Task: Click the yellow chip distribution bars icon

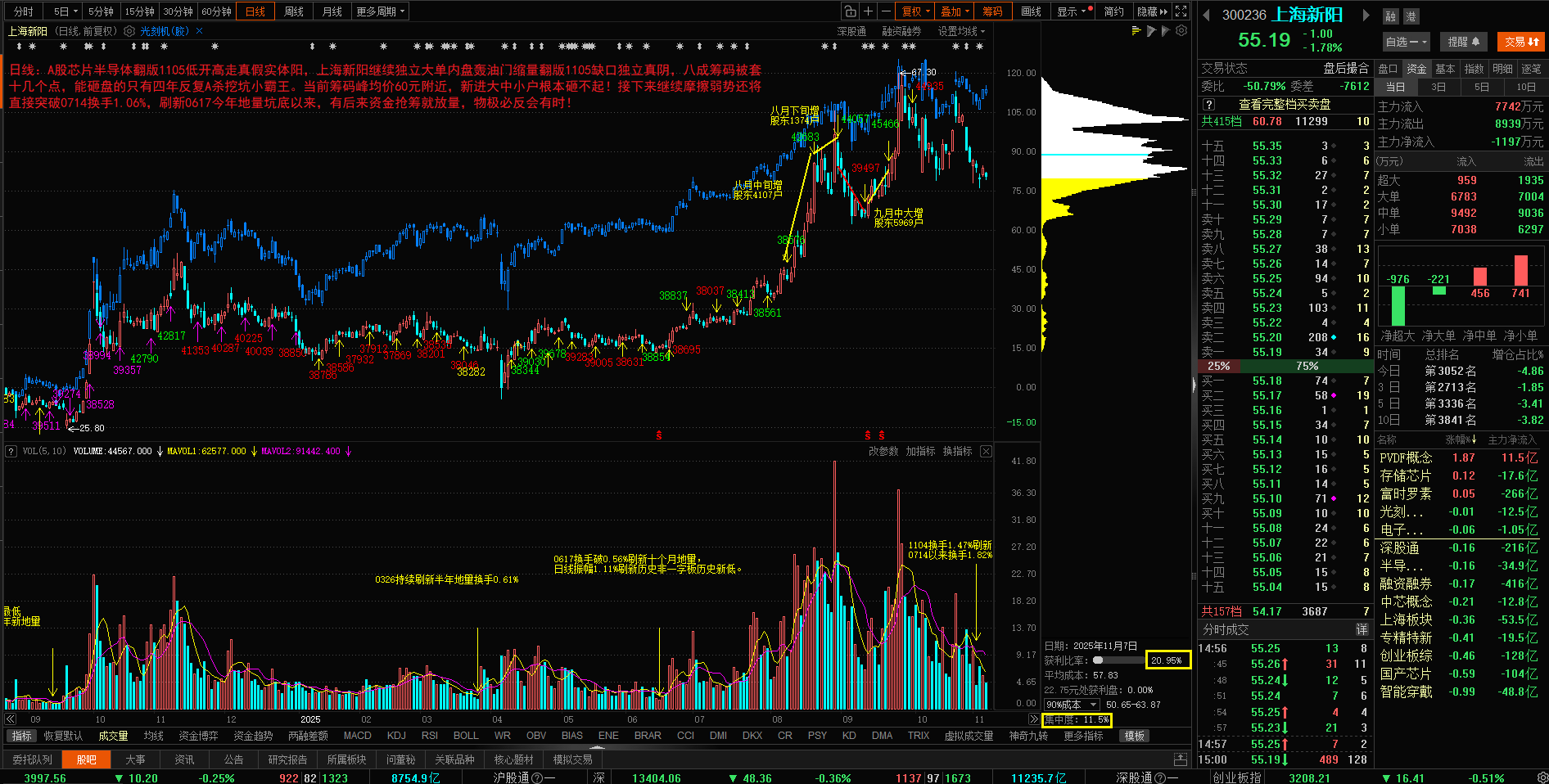Action: tap(1136, 31)
